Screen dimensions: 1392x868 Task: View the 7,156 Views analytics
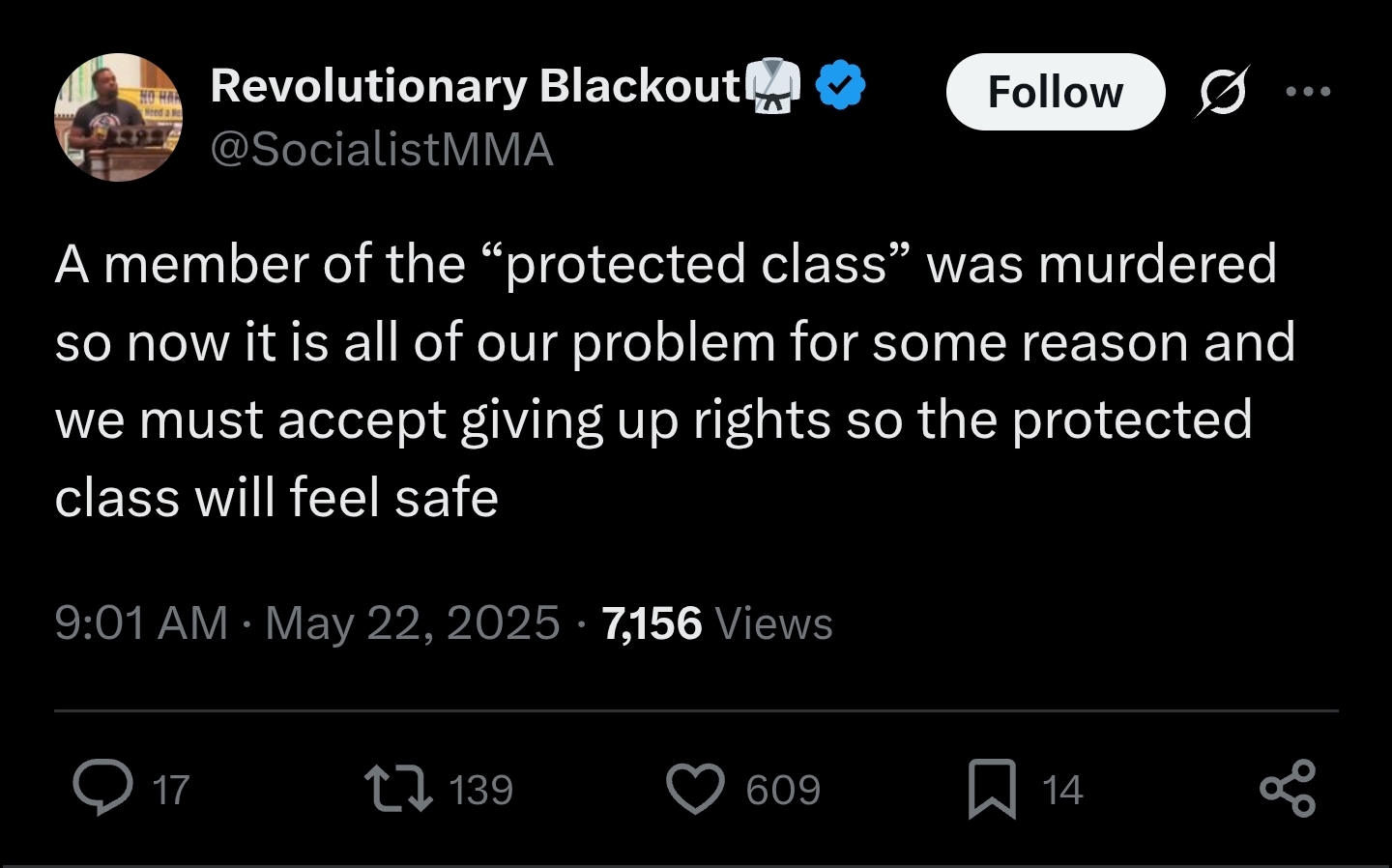pos(716,622)
